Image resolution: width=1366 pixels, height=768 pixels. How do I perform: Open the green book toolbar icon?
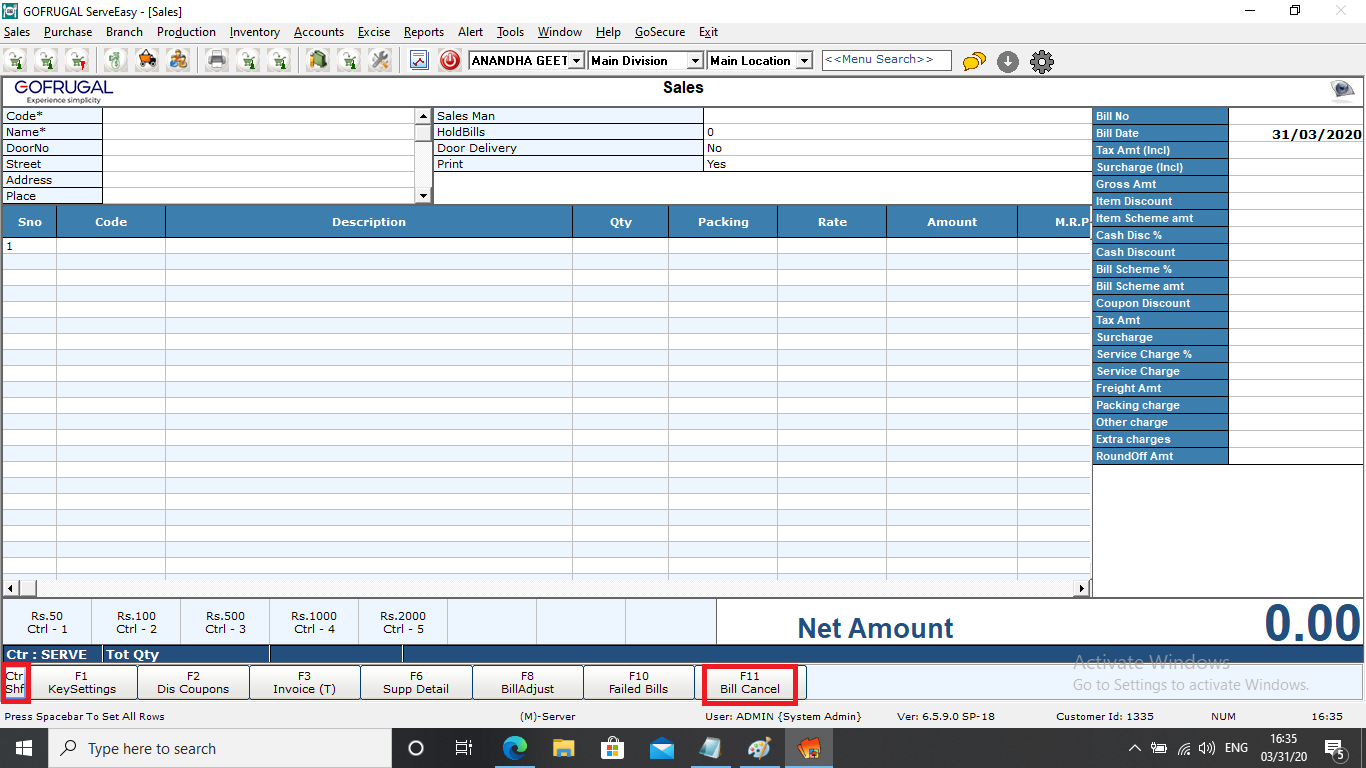pos(318,60)
